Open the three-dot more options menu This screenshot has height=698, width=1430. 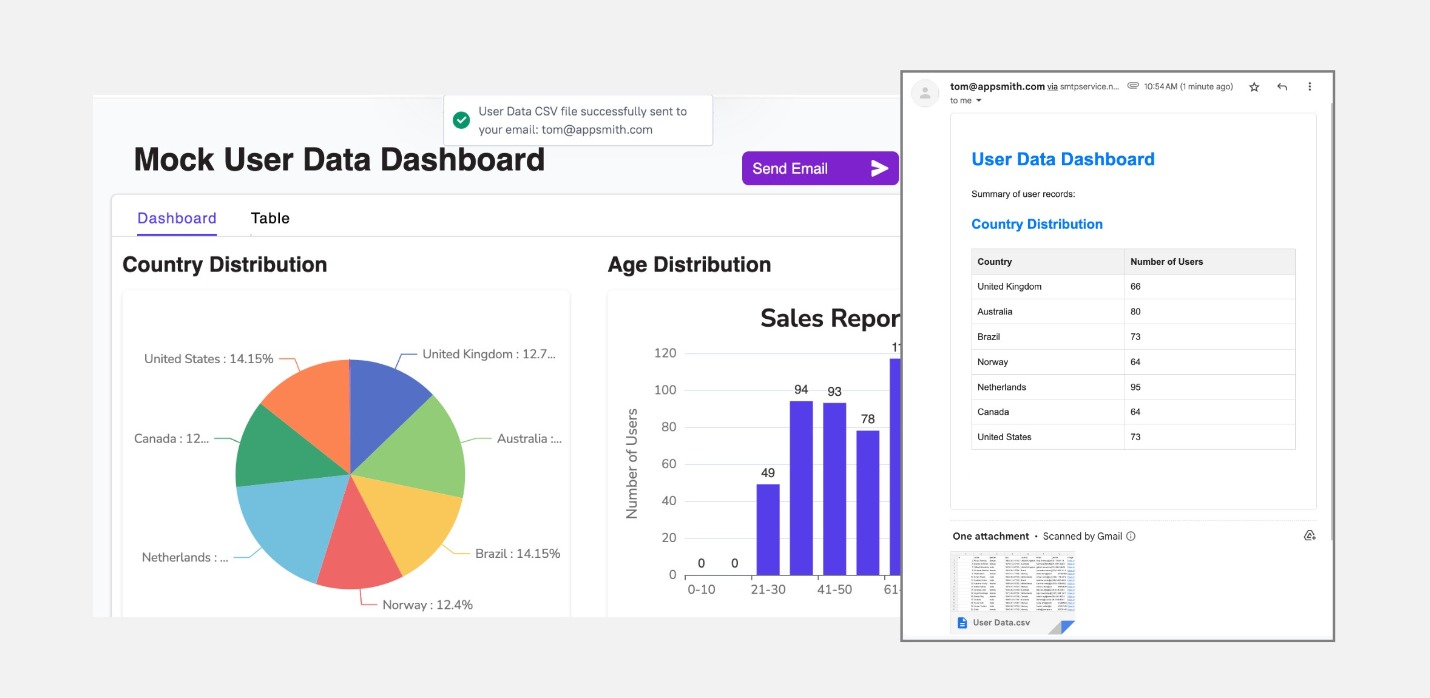click(x=1310, y=87)
